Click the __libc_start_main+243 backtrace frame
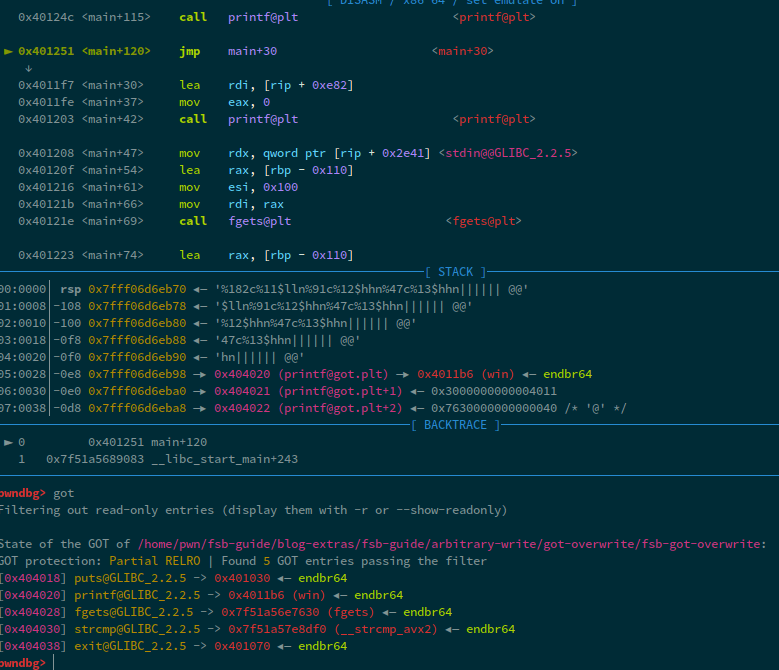The image size is (779, 670). [x=171, y=459]
